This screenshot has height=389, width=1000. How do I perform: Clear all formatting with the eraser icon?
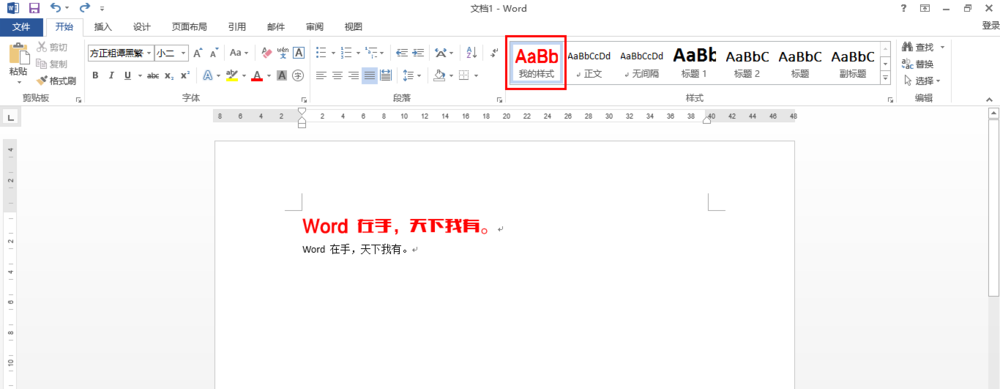coord(267,53)
